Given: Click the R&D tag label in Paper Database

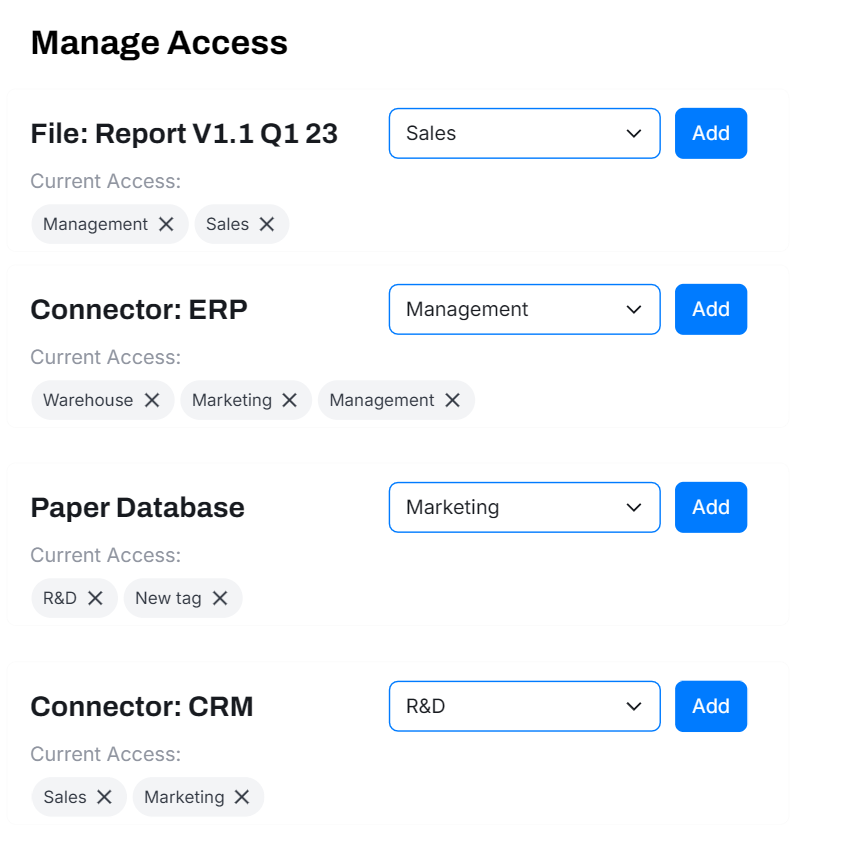Looking at the screenshot, I should point(60,598).
